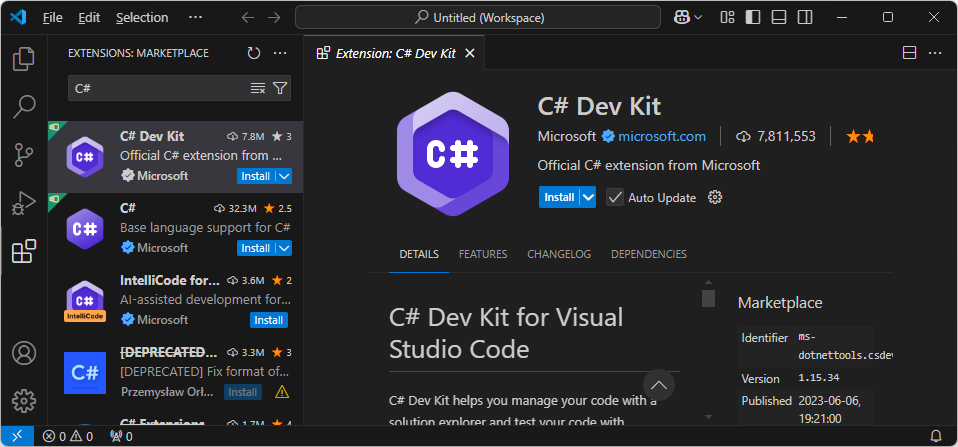Viewport: 958px width, 447px height.
Task: Click the 7,811,553 install count
Action: [x=776, y=136]
